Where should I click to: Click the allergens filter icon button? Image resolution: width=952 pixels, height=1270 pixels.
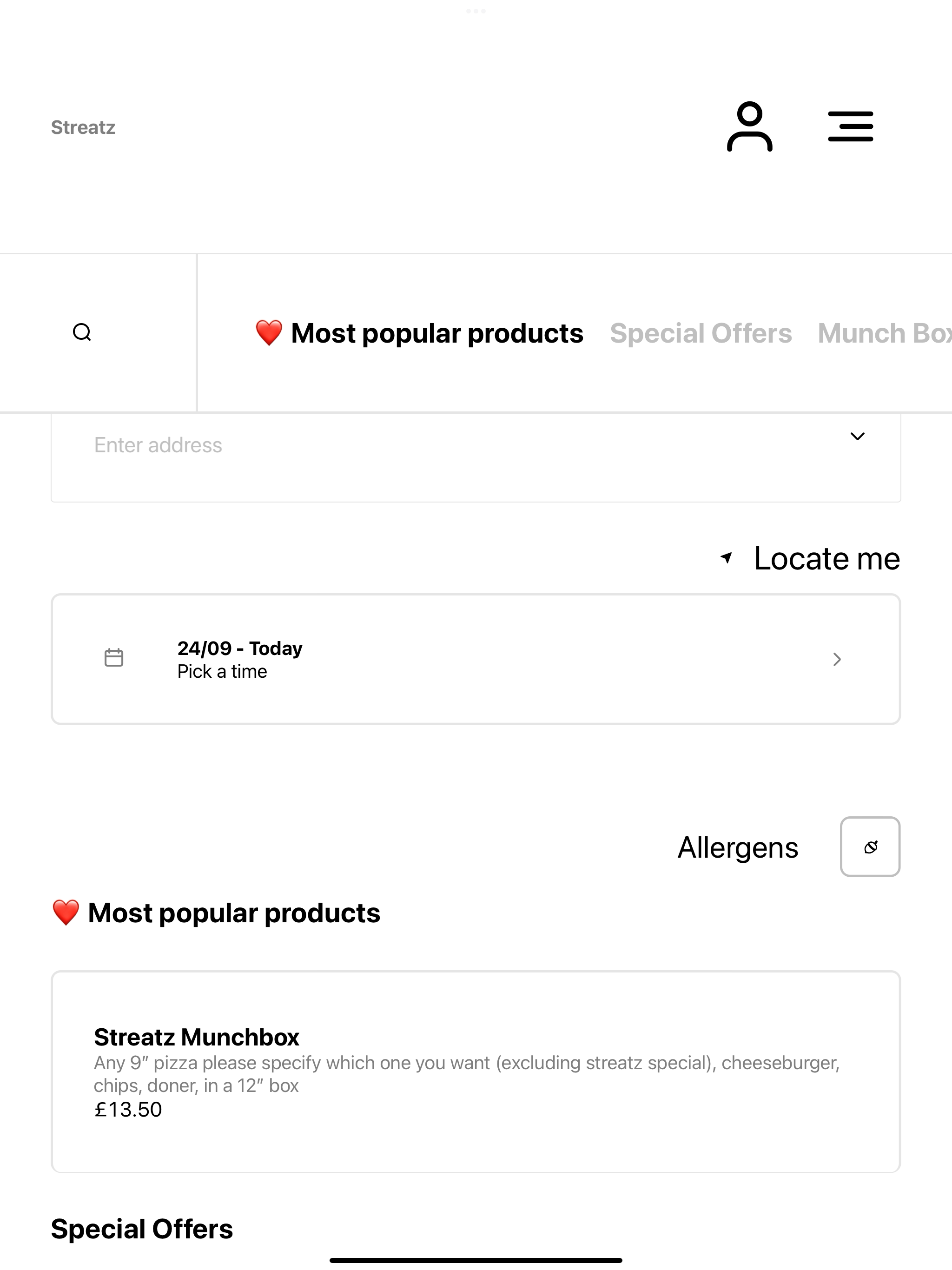(870, 847)
